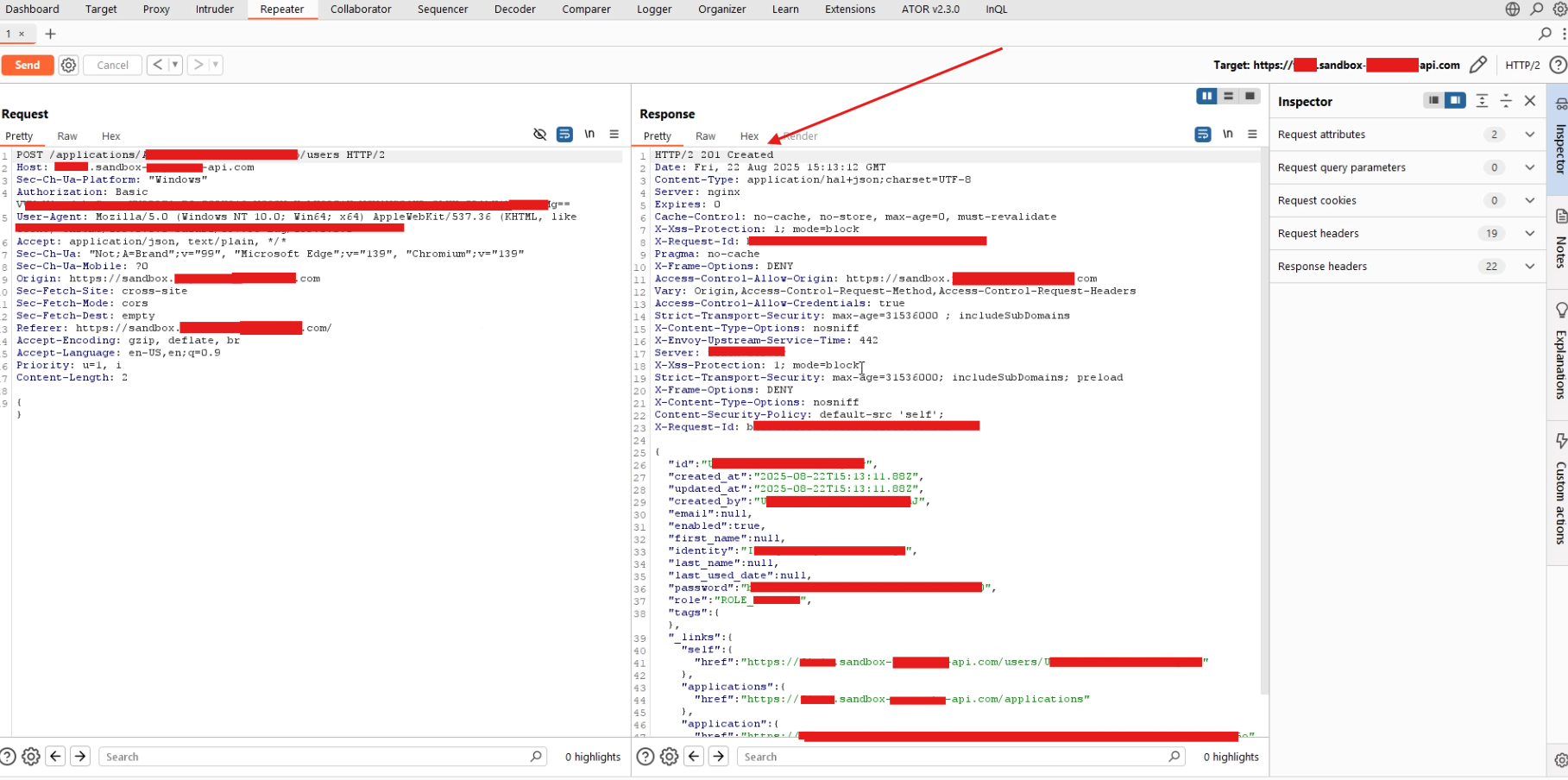Expand Request attributes section
1568x780 pixels.
[x=1529, y=135]
